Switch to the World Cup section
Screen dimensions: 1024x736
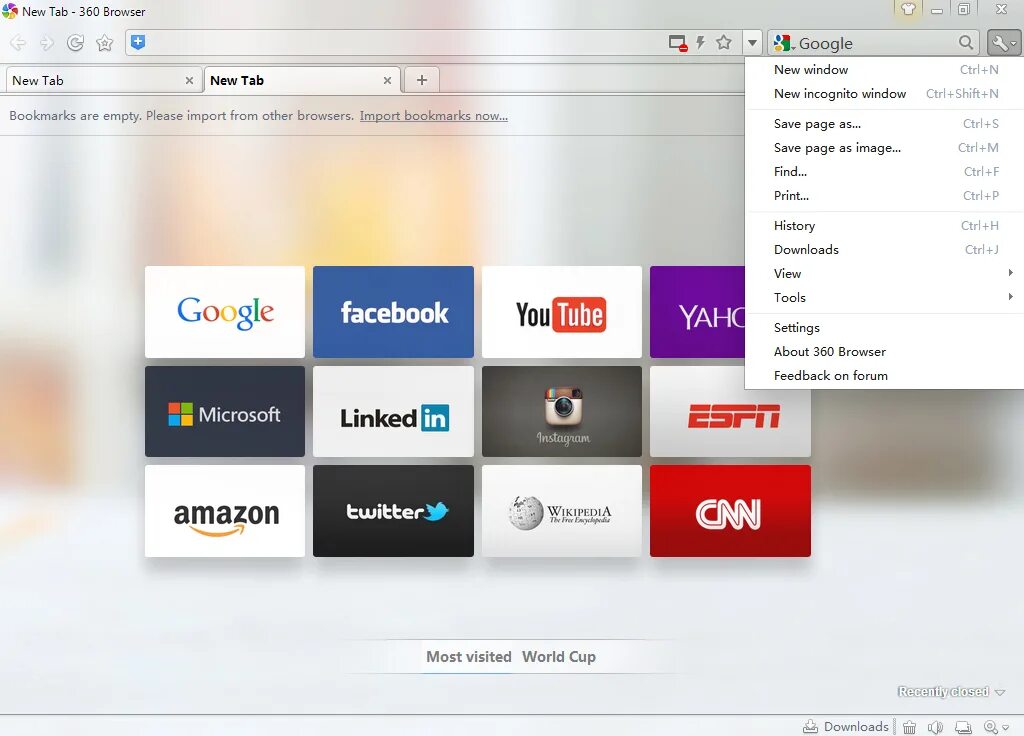[x=559, y=657]
